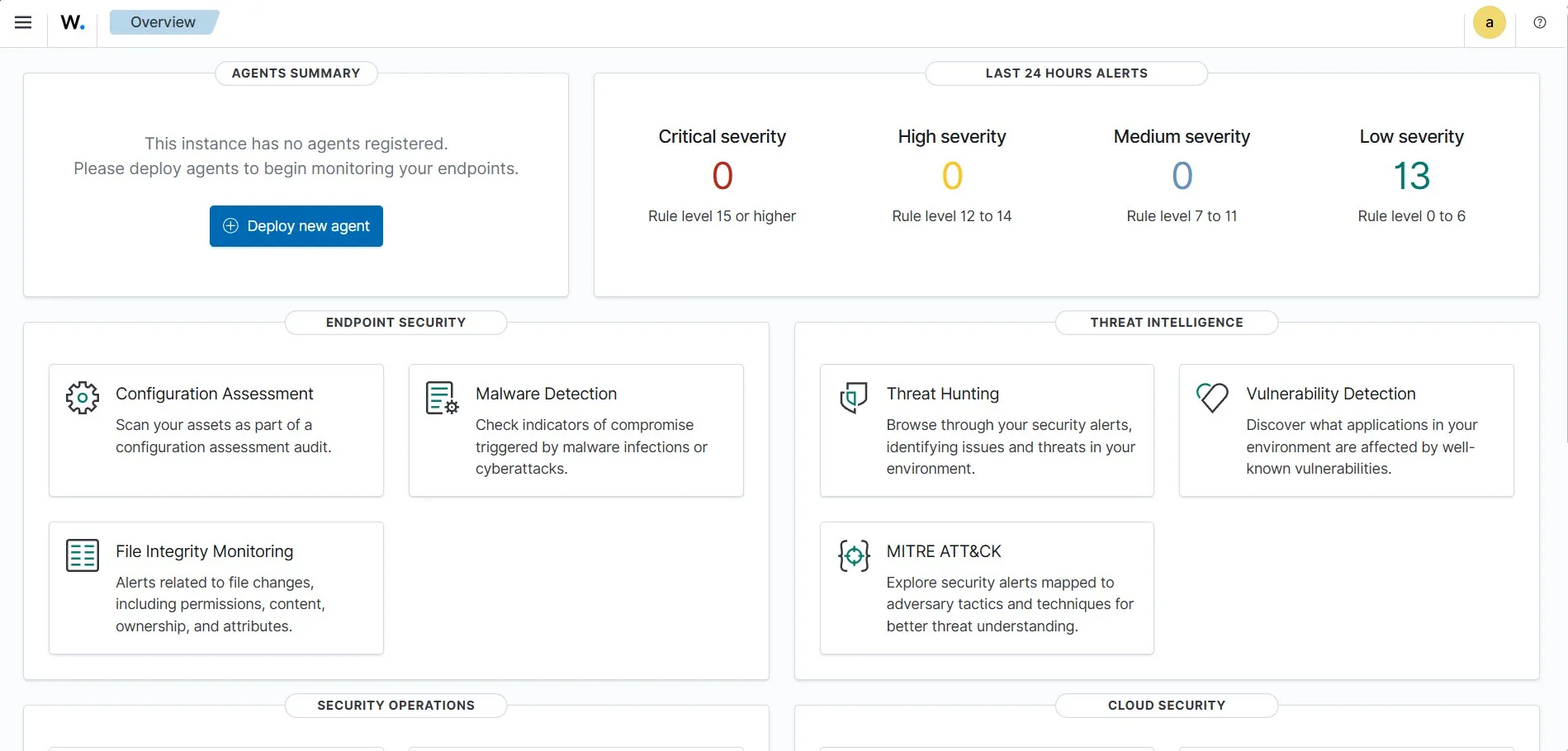Click the Wazuh logo home icon

tap(73, 22)
